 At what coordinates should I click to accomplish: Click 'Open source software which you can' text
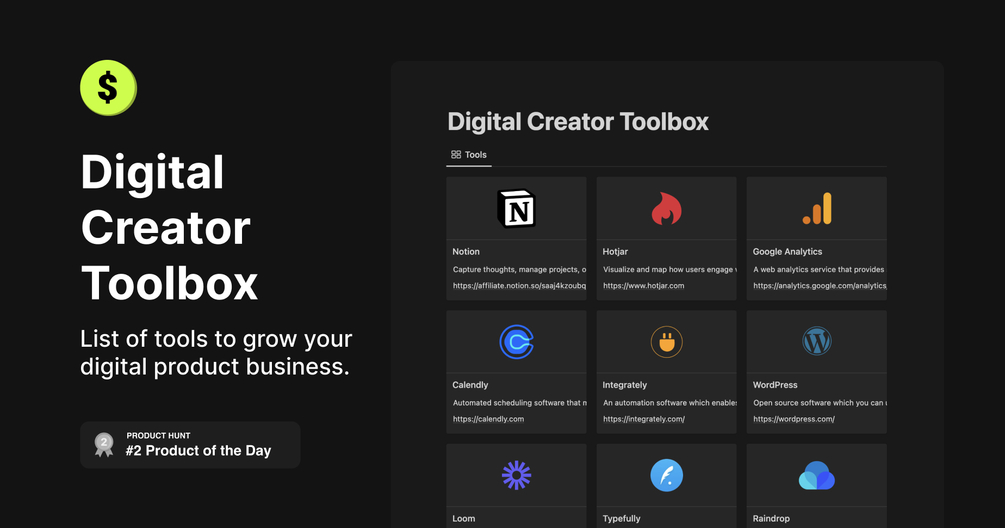coord(820,403)
